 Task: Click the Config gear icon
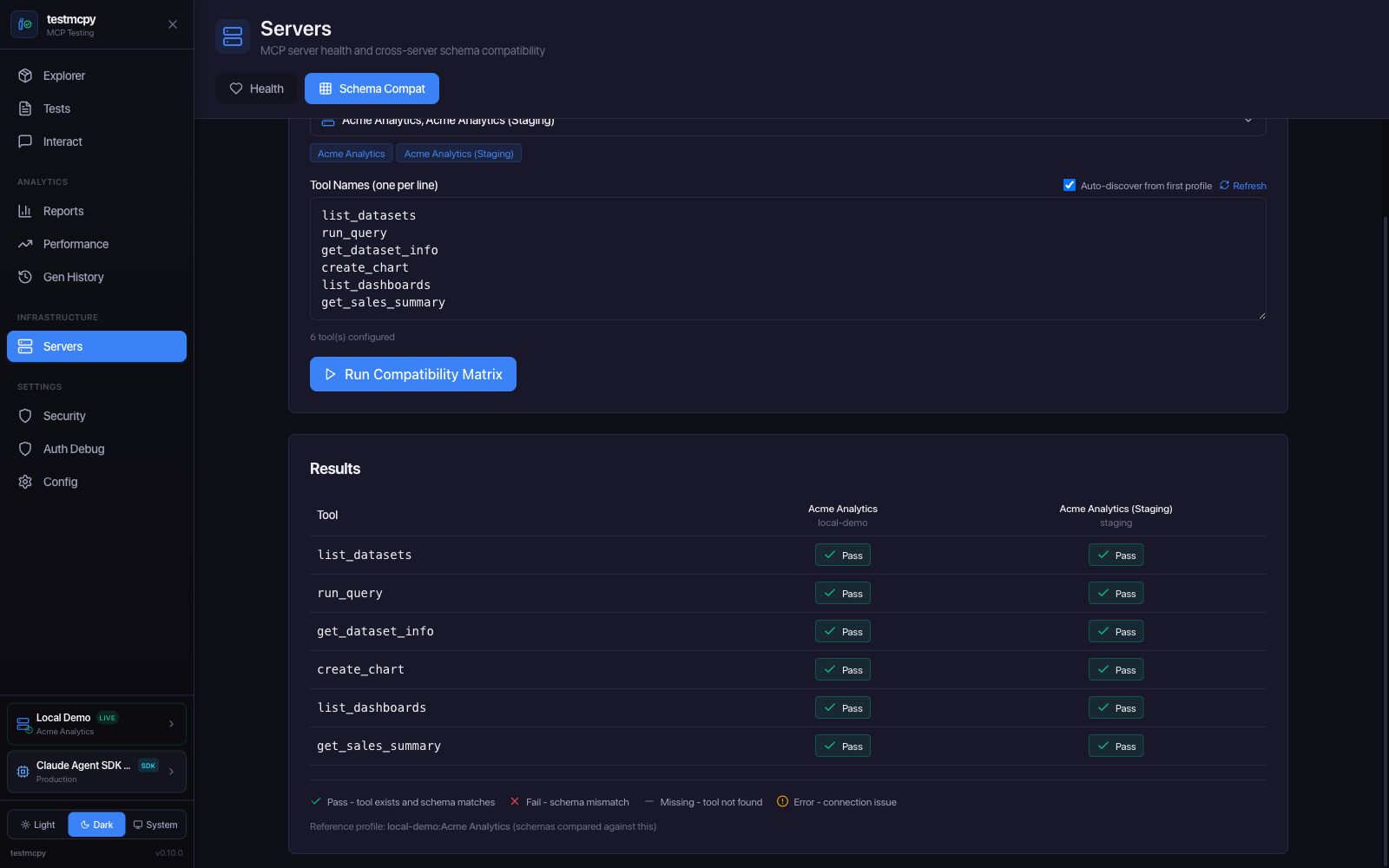point(25,482)
